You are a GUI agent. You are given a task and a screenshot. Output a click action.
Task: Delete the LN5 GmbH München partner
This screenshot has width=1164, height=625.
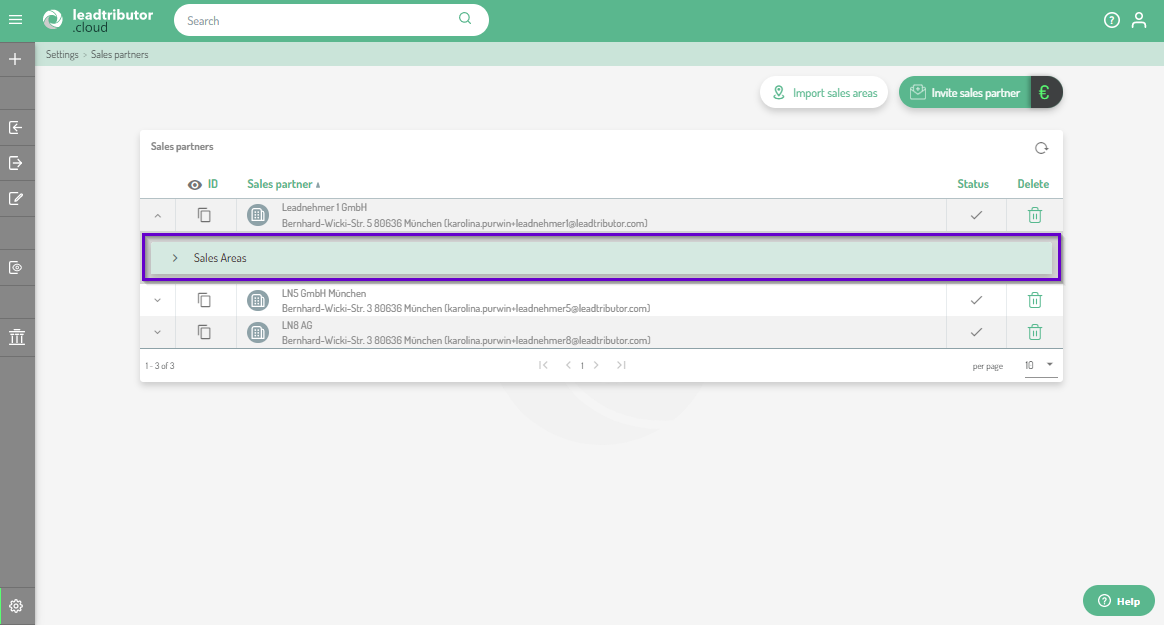(x=1035, y=300)
